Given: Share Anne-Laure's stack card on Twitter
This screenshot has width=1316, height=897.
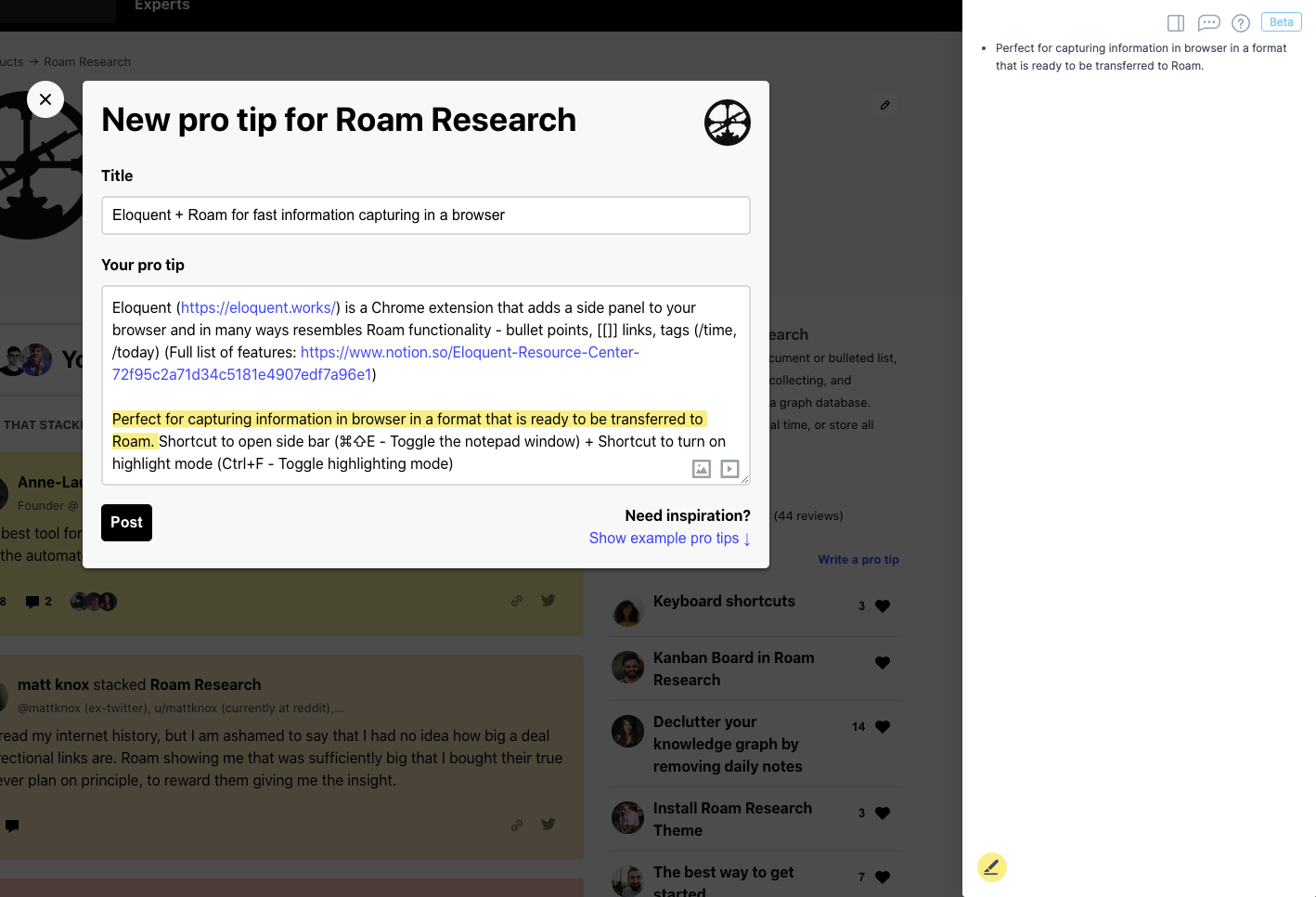Looking at the screenshot, I should coord(548,601).
